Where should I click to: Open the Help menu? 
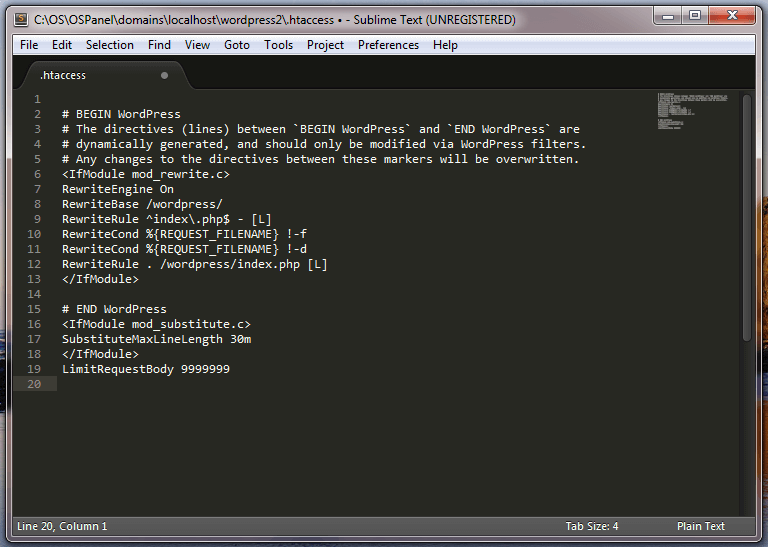pos(445,45)
